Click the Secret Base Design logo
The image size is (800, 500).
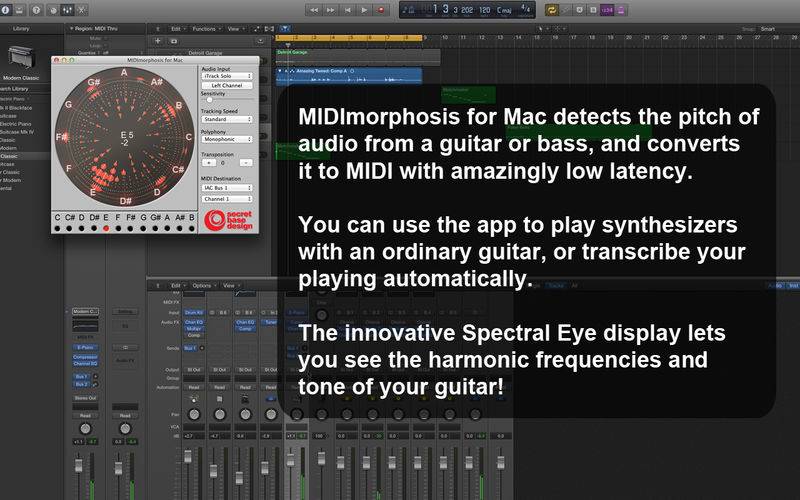228,220
